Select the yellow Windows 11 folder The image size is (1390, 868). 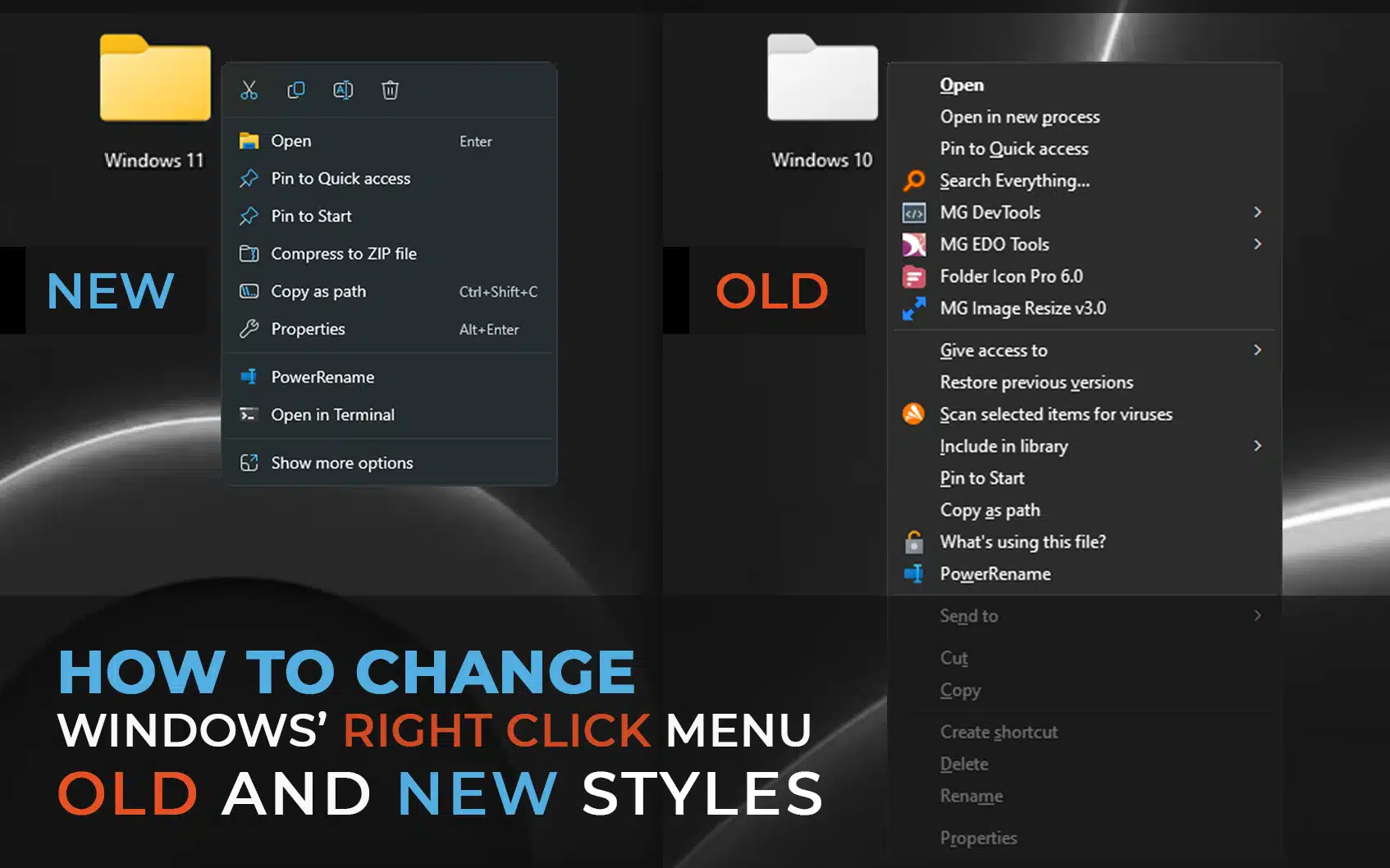pyautogui.click(x=155, y=78)
